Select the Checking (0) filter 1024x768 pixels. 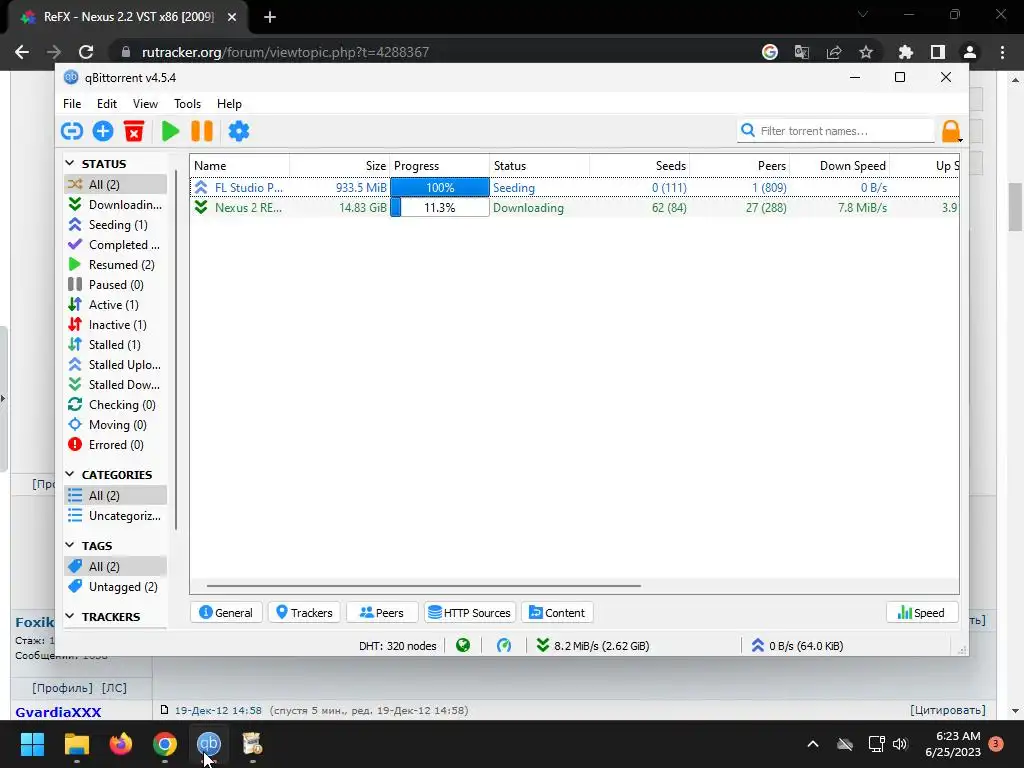point(116,405)
